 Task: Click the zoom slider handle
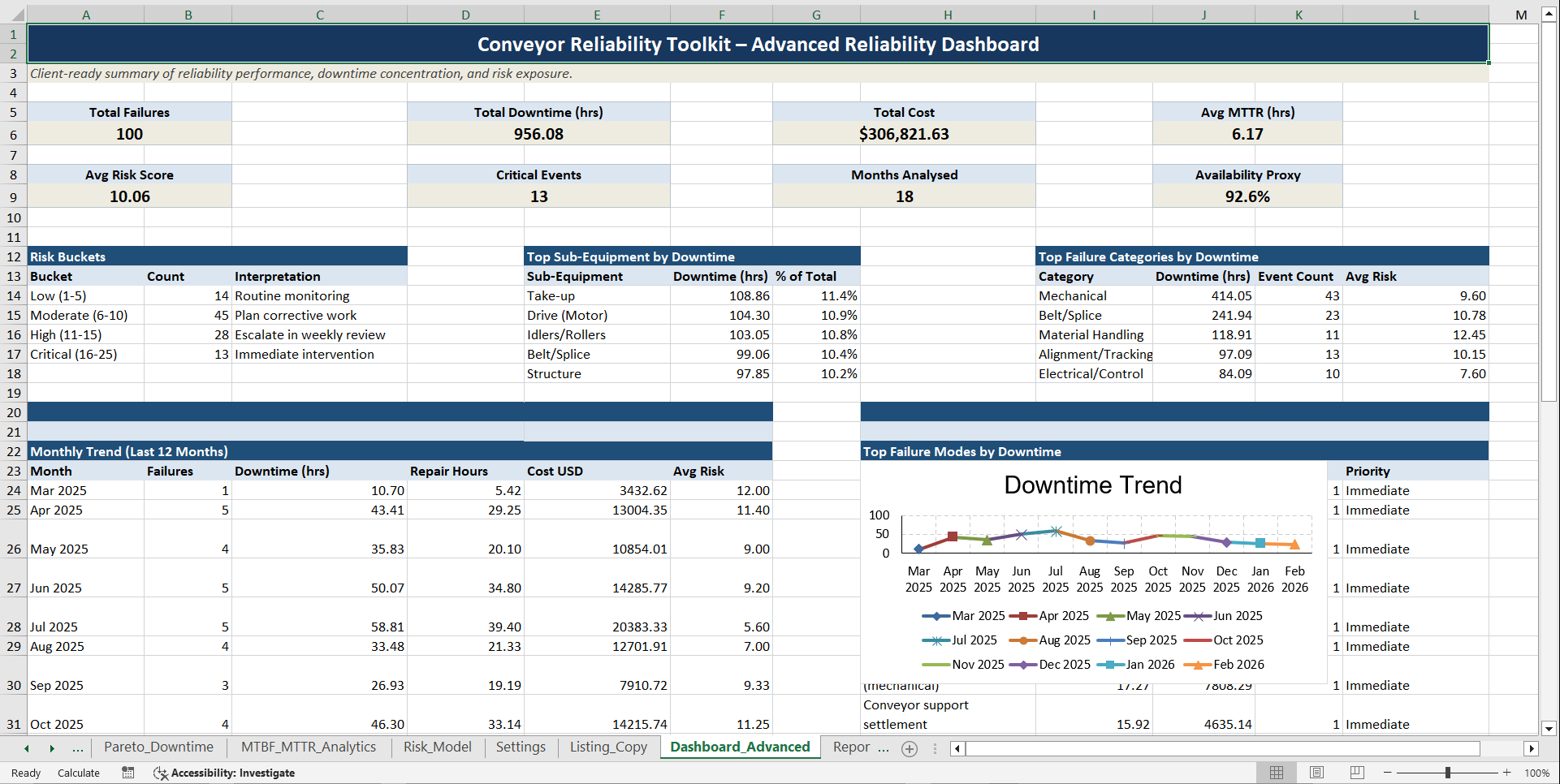(x=1448, y=773)
